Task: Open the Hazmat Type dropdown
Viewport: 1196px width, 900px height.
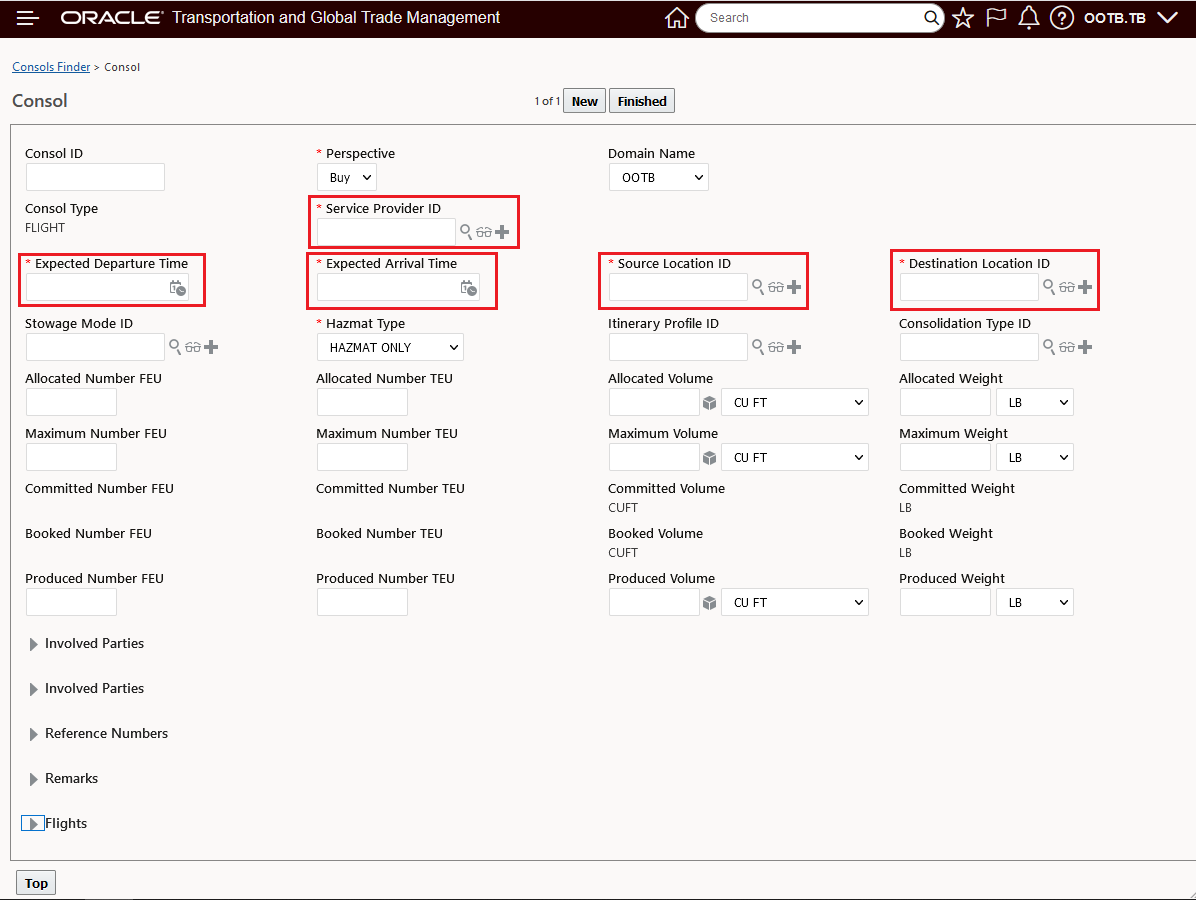Action: coord(390,347)
